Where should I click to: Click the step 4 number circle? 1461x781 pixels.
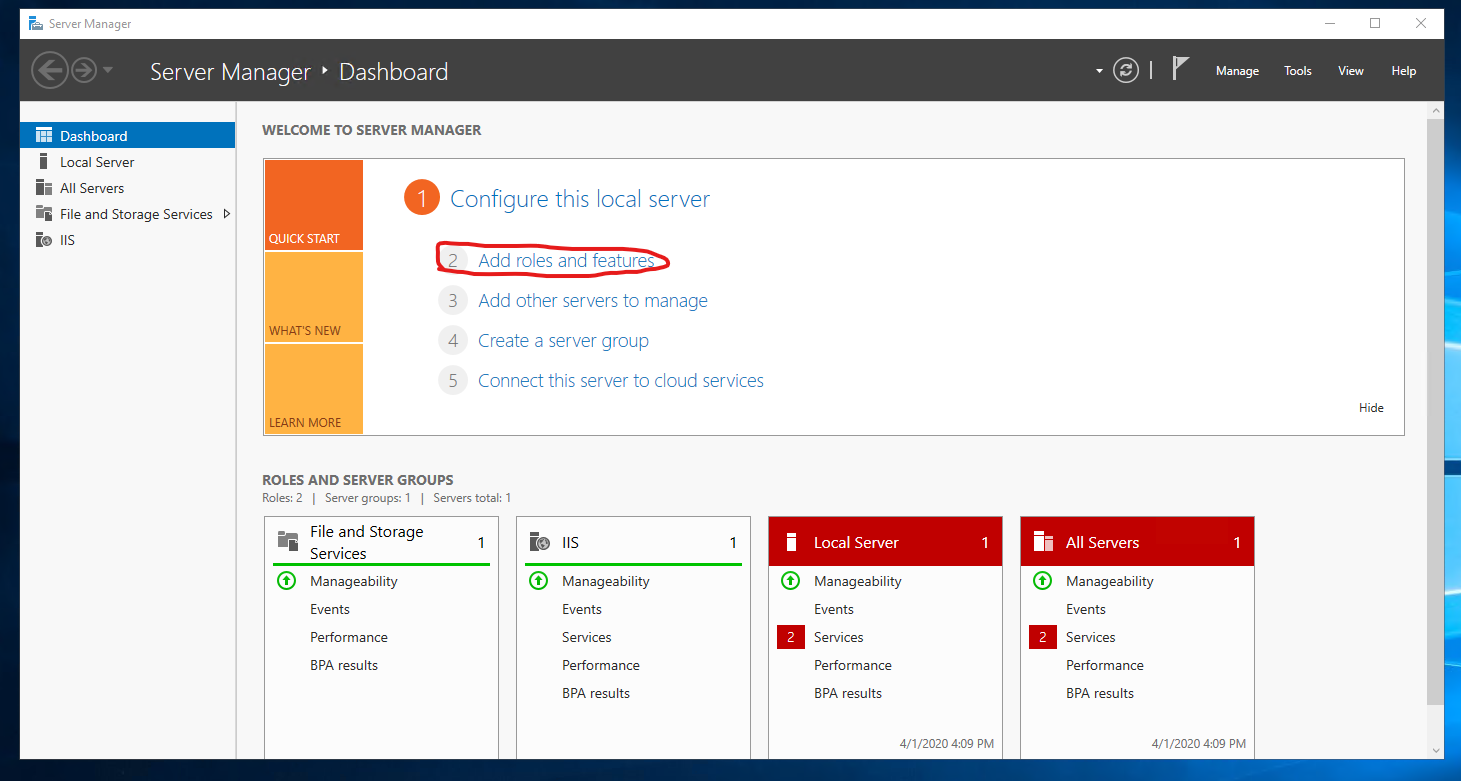point(453,341)
